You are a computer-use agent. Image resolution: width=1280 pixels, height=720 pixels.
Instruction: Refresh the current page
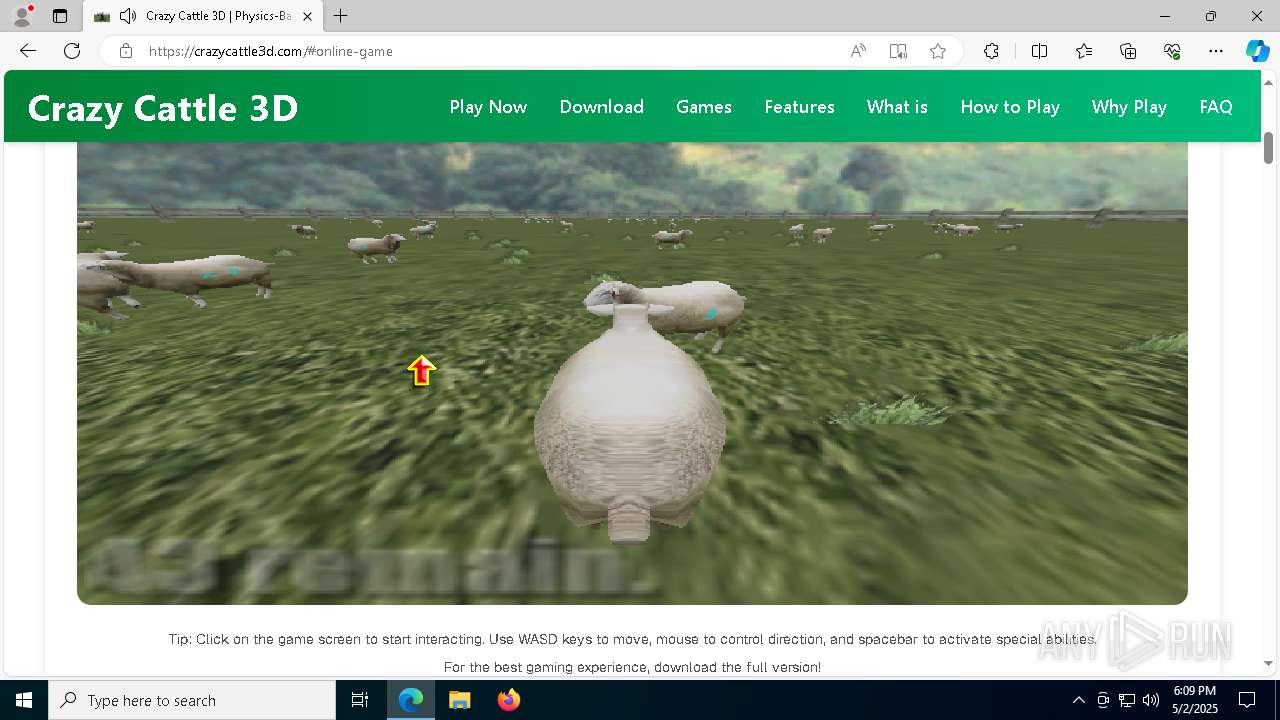pos(72,51)
